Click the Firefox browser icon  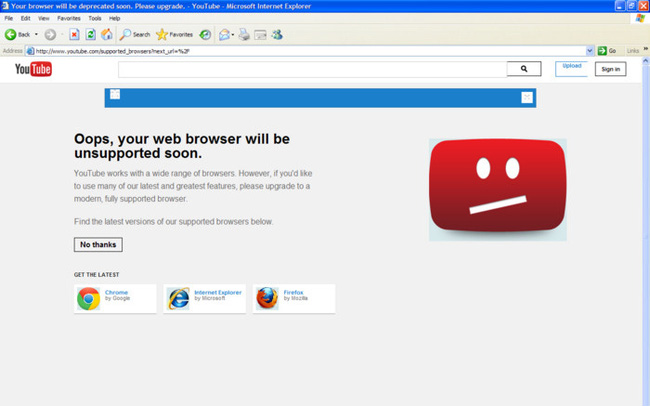pyautogui.click(x=267, y=299)
